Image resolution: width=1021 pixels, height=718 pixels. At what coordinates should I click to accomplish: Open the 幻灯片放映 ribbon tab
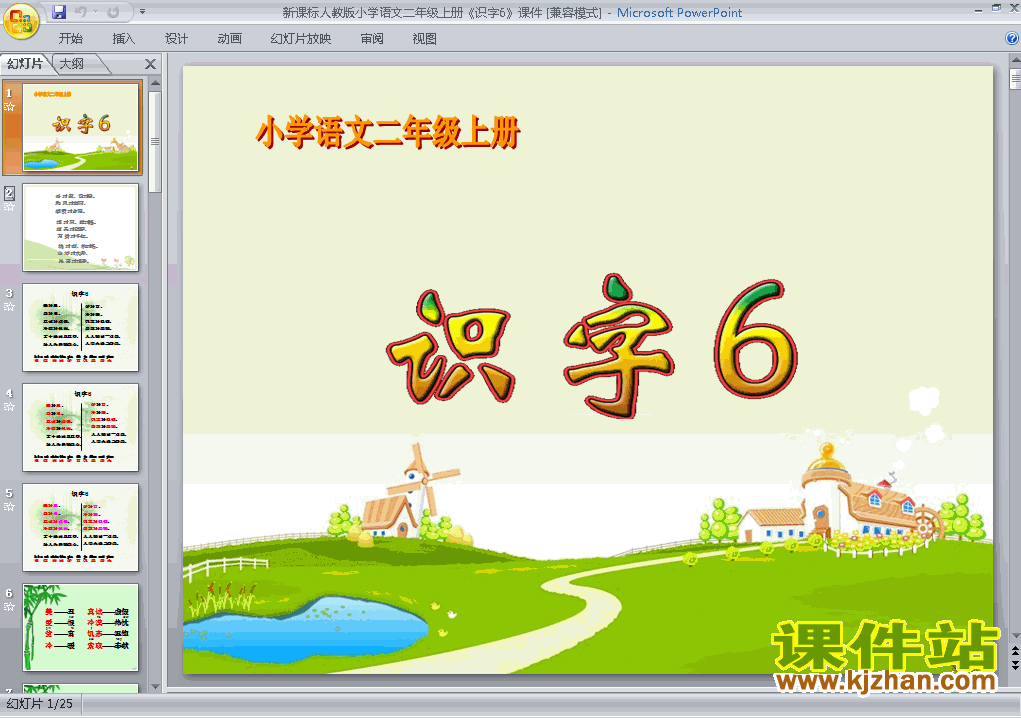[301, 38]
